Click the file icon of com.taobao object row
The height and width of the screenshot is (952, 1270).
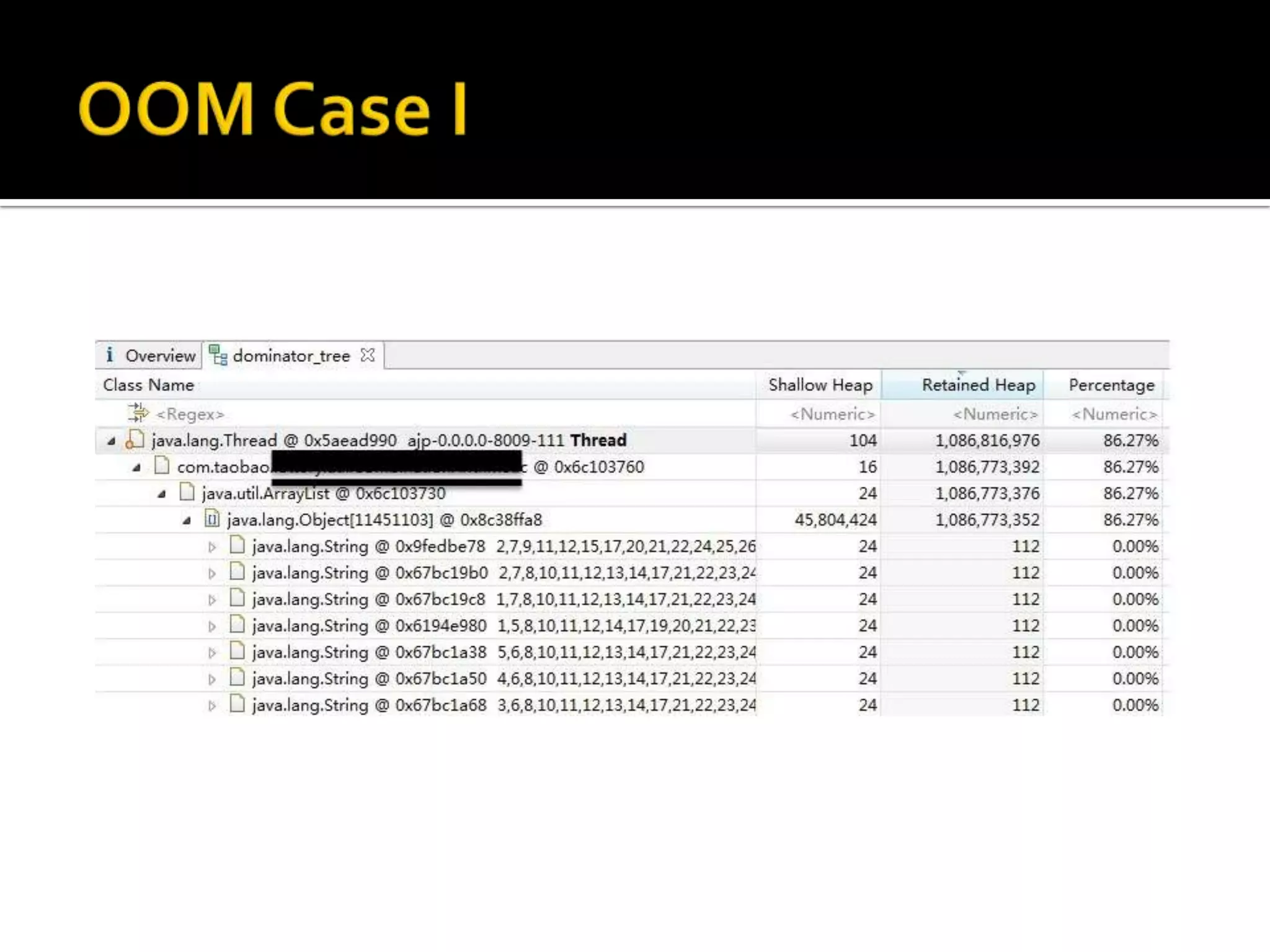point(162,466)
